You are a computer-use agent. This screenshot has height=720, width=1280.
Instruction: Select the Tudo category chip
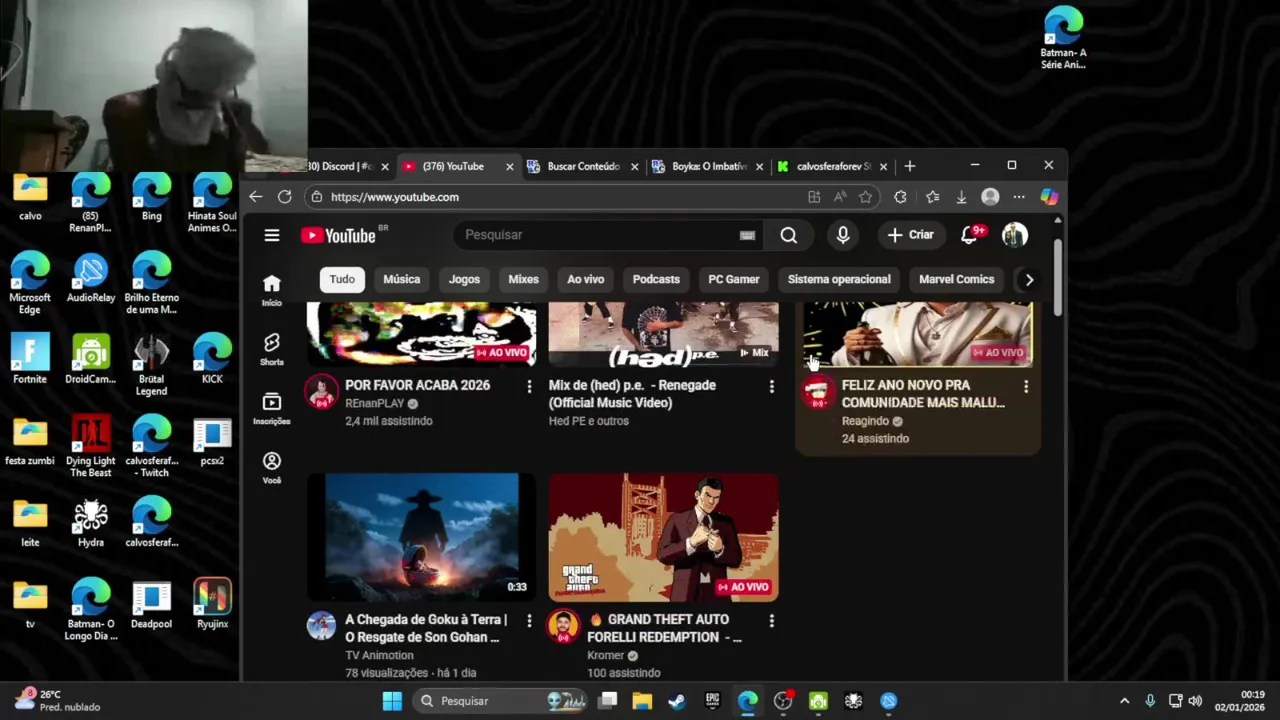click(342, 280)
